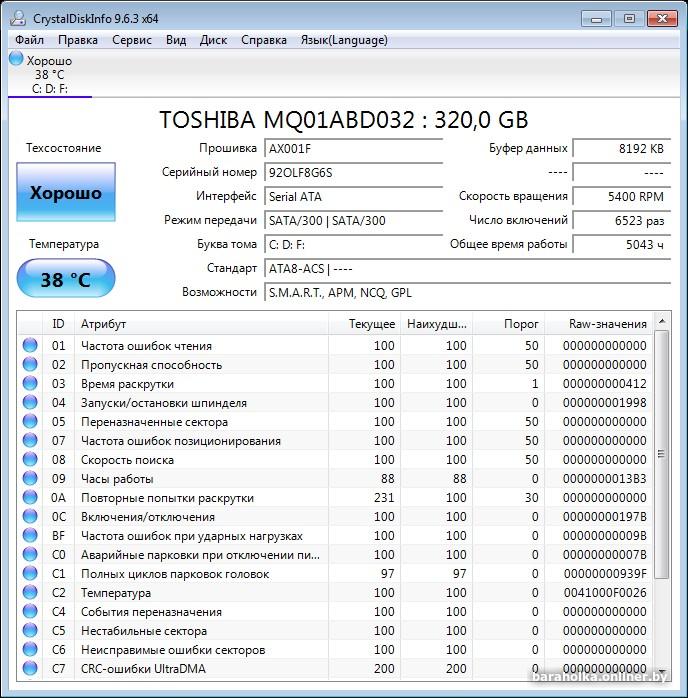Image resolution: width=688 pixels, height=698 pixels.
Task: Click the CrystalDiskInfo app icon in title bar
Action: (x=18, y=18)
